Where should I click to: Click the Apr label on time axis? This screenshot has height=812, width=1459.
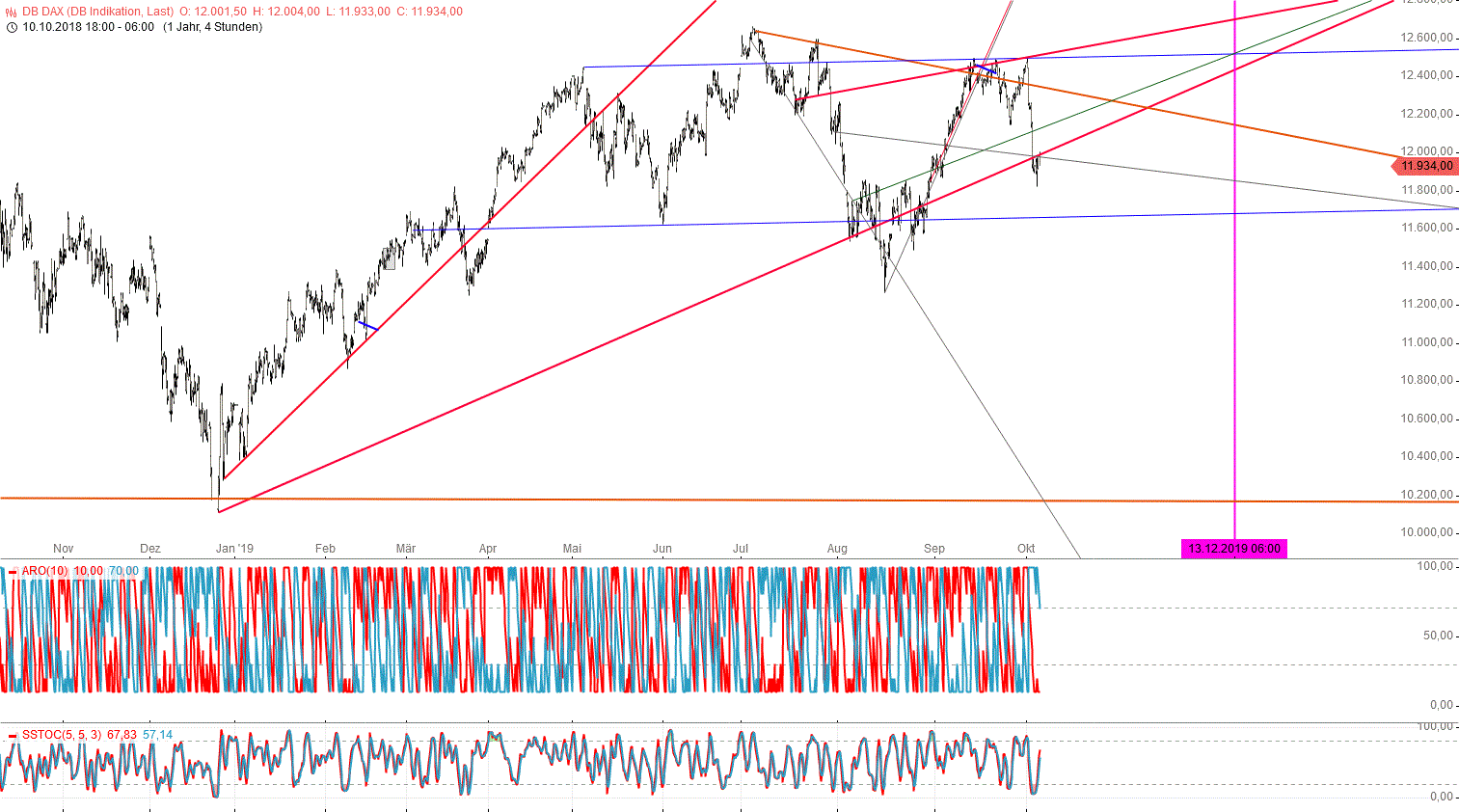pos(488,549)
